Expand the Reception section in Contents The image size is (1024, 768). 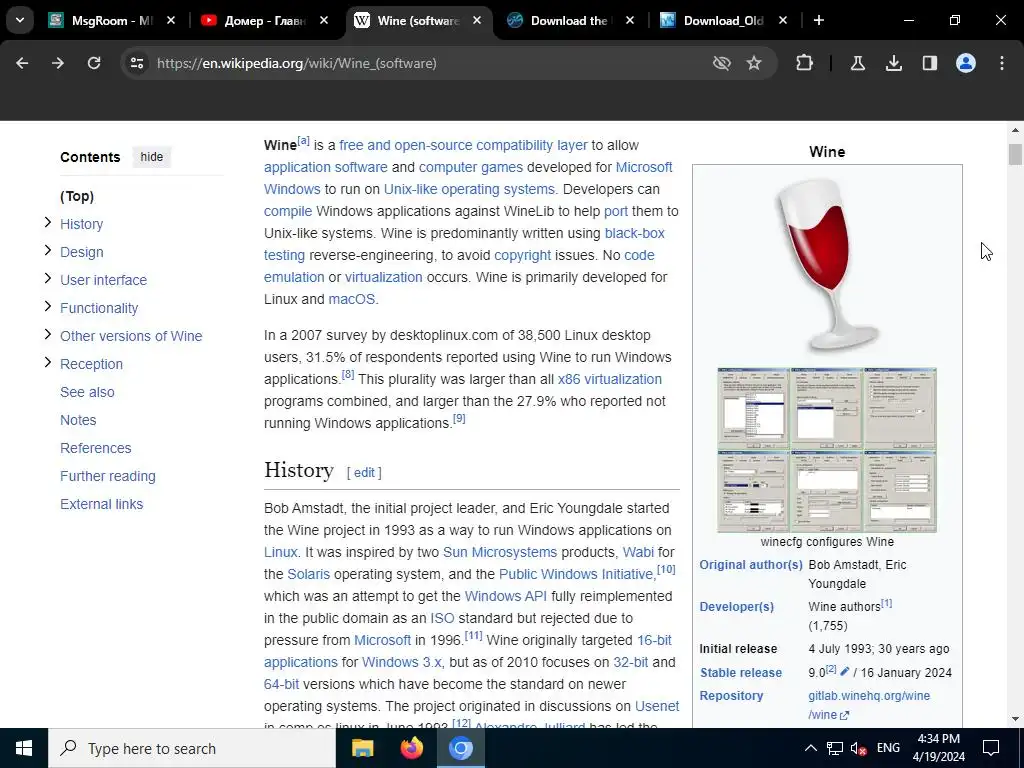click(x=47, y=362)
